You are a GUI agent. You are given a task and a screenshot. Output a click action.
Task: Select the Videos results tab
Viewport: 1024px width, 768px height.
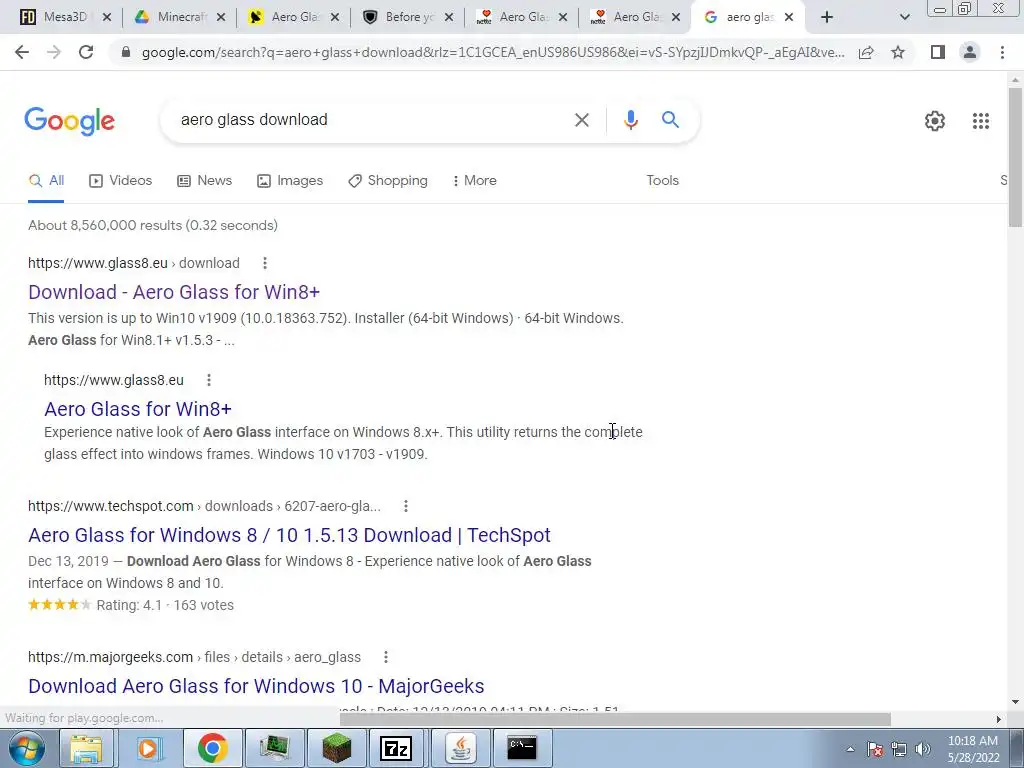pyautogui.click(x=120, y=181)
